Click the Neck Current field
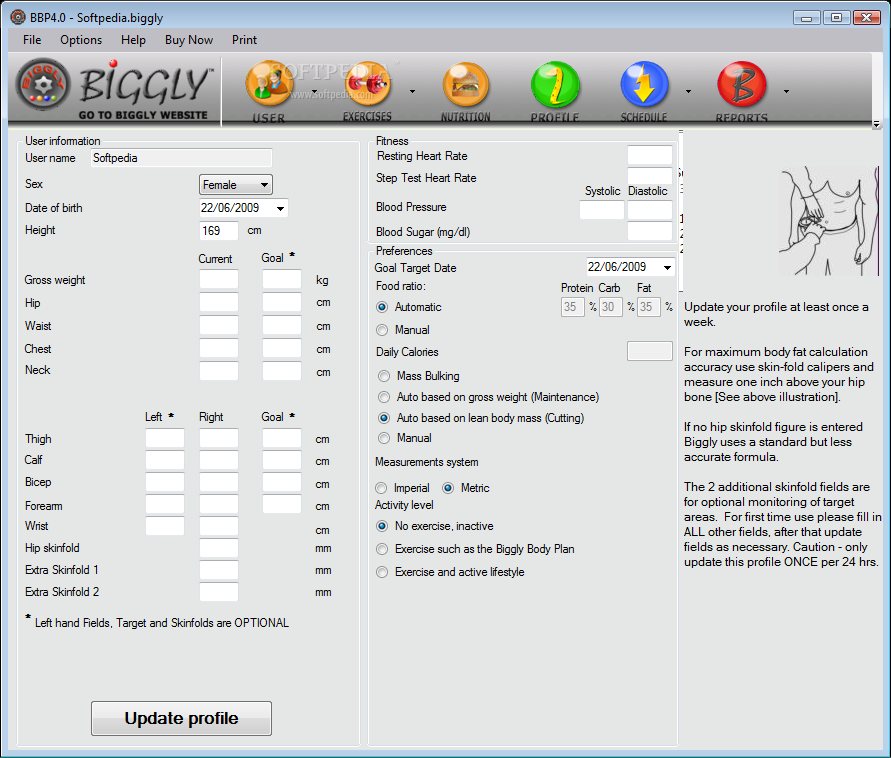This screenshot has height=758, width=891. [x=219, y=370]
